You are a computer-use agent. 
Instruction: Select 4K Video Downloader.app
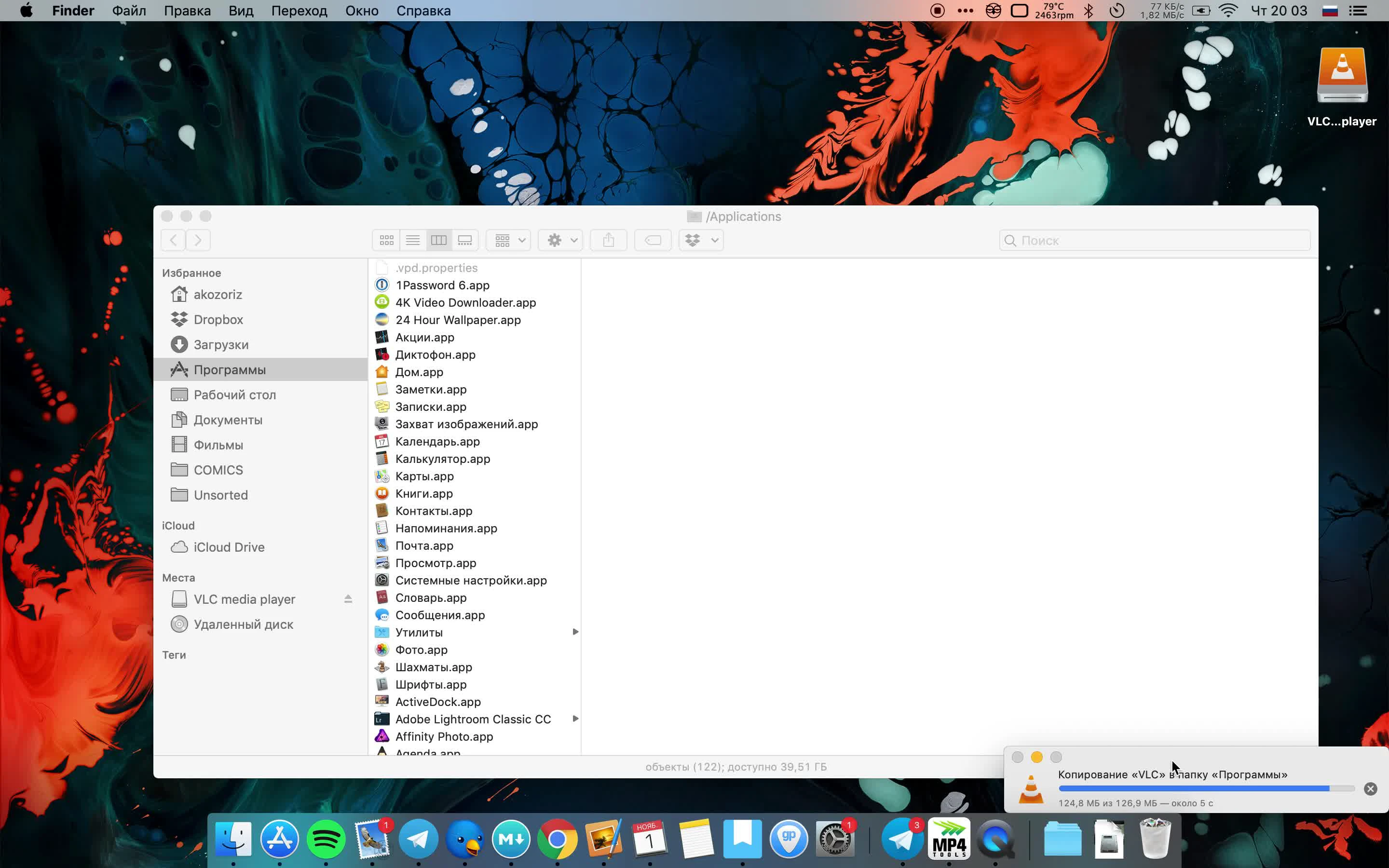[x=475, y=302]
